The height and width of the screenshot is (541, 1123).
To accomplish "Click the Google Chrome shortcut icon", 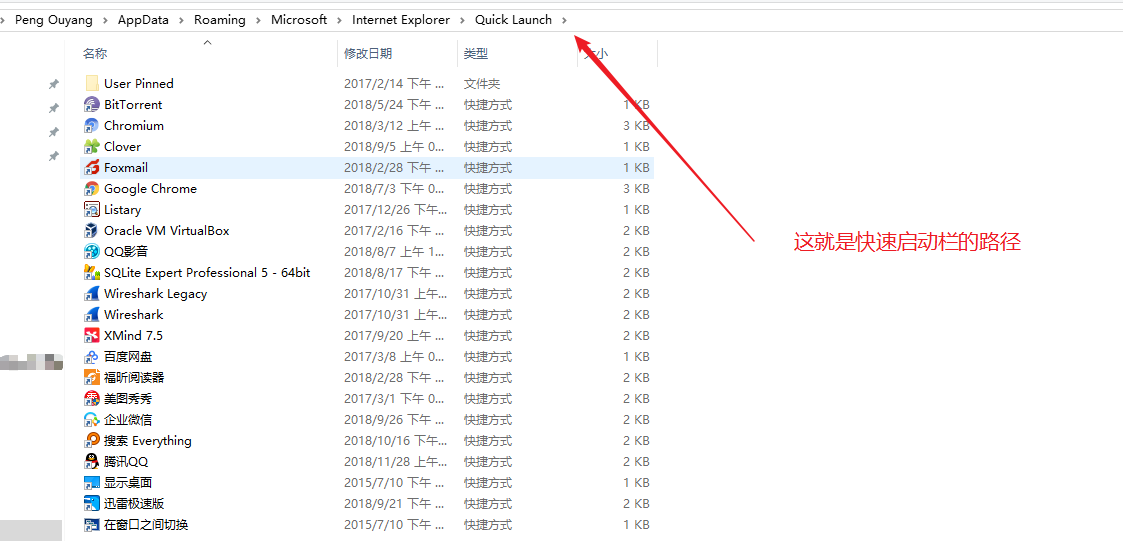I will [x=92, y=188].
